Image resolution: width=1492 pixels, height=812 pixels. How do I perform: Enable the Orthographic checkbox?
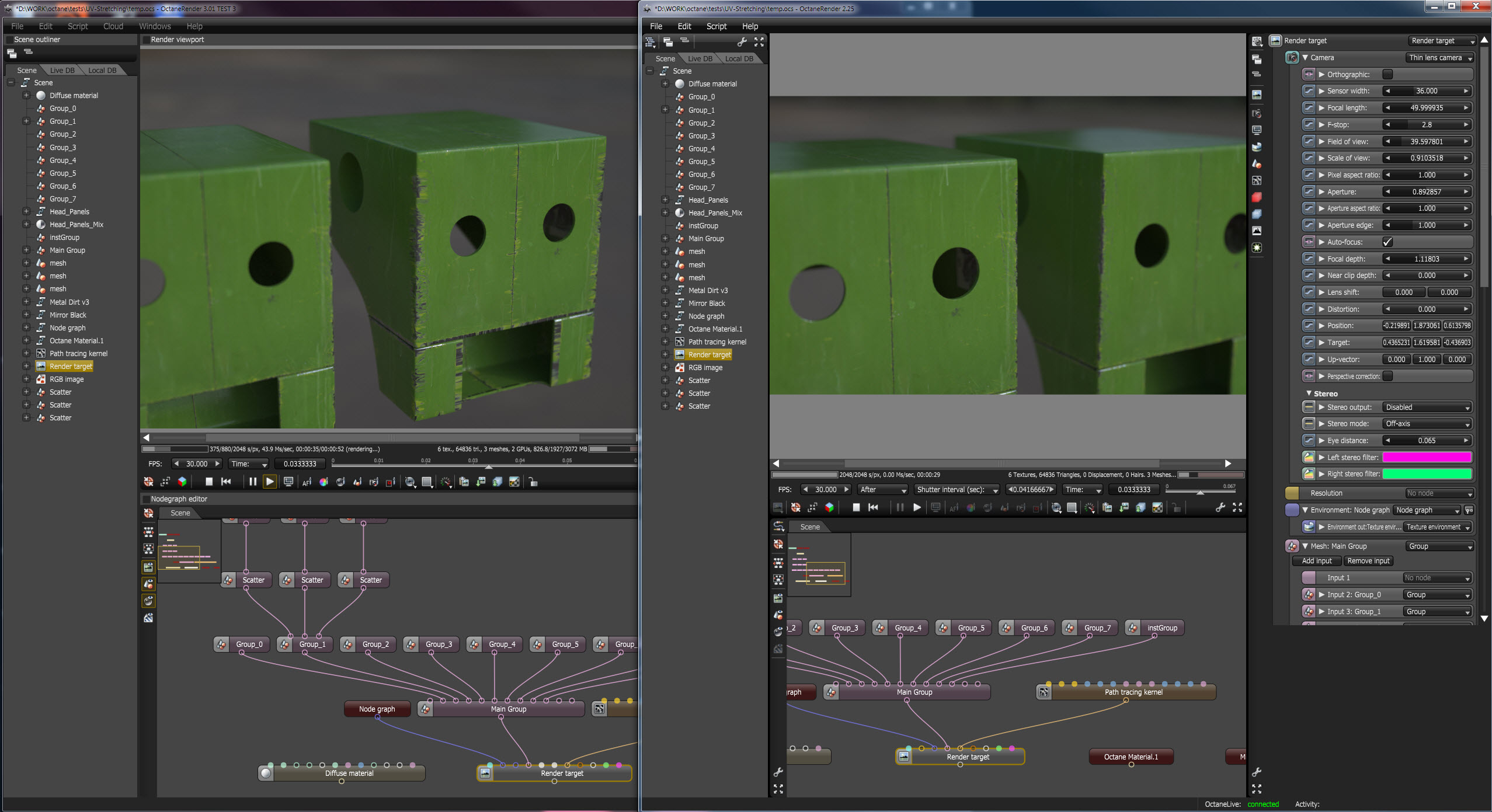1387,74
